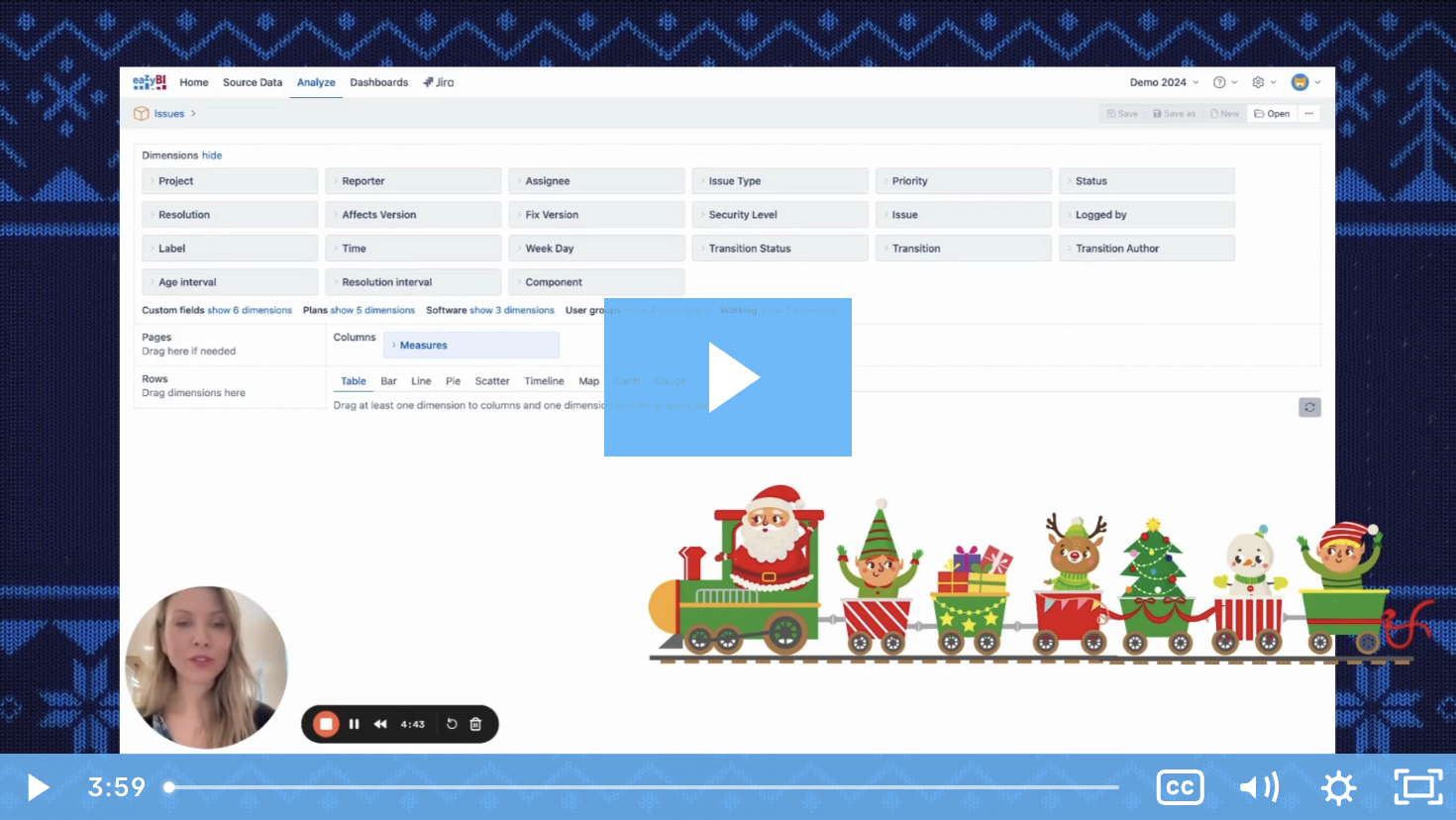The width and height of the screenshot is (1456, 820).
Task: Mute the video with the speaker icon
Action: pos(1259,787)
